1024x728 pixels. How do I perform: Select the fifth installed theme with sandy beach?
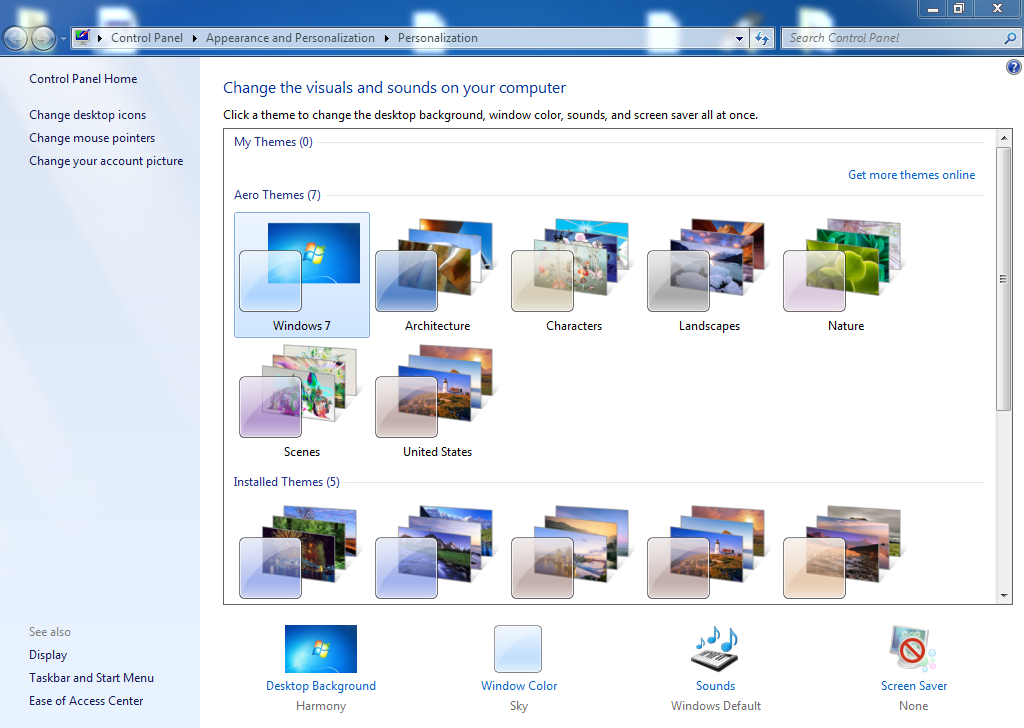pos(842,552)
